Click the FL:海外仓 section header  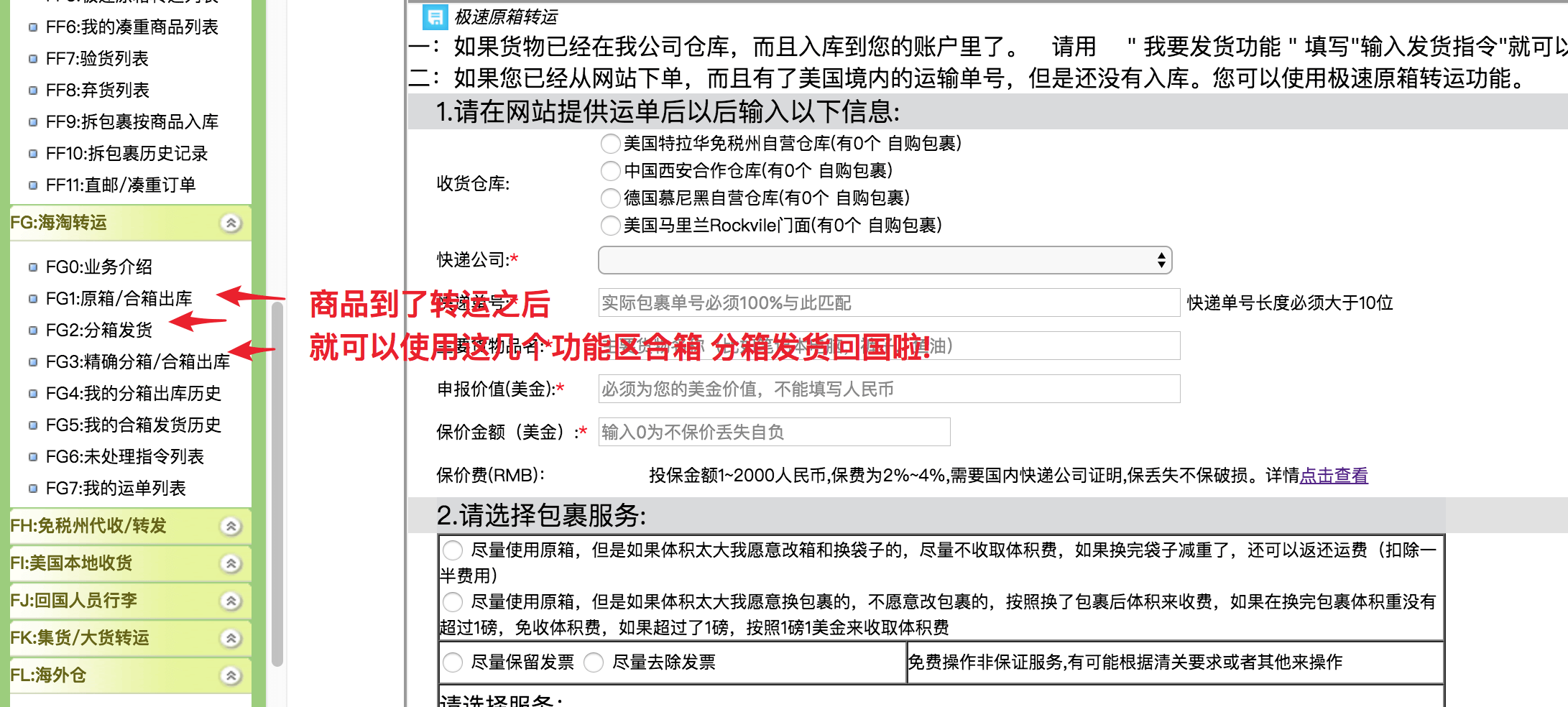pos(131,675)
